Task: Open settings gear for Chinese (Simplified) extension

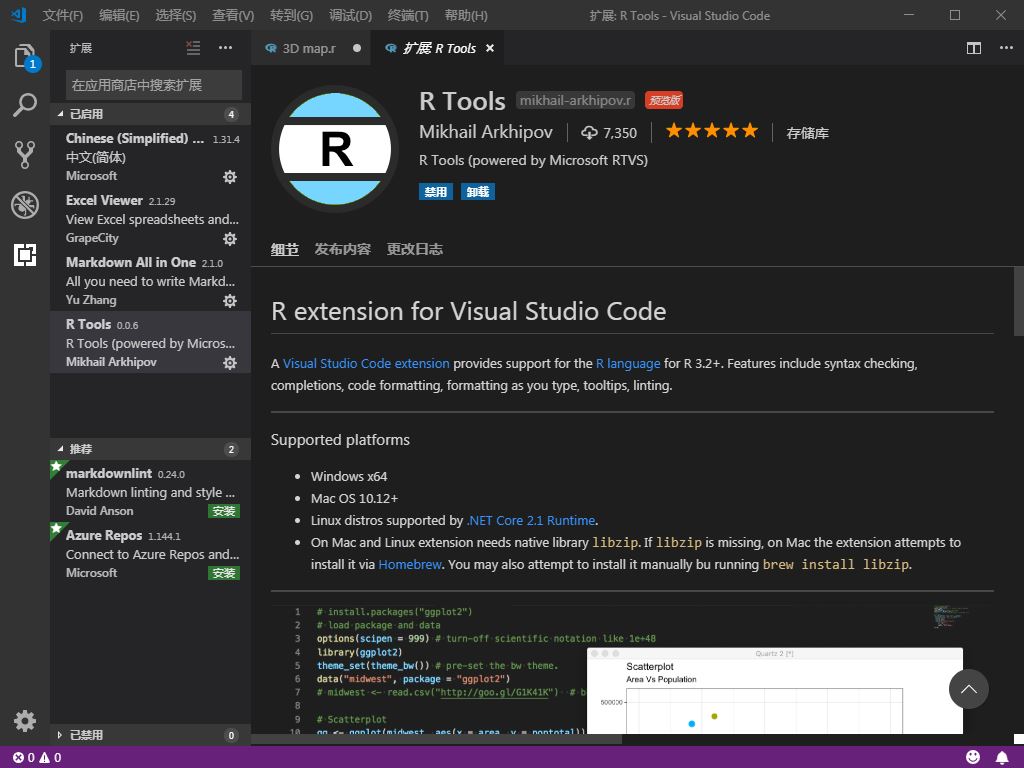Action: click(x=230, y=177)
